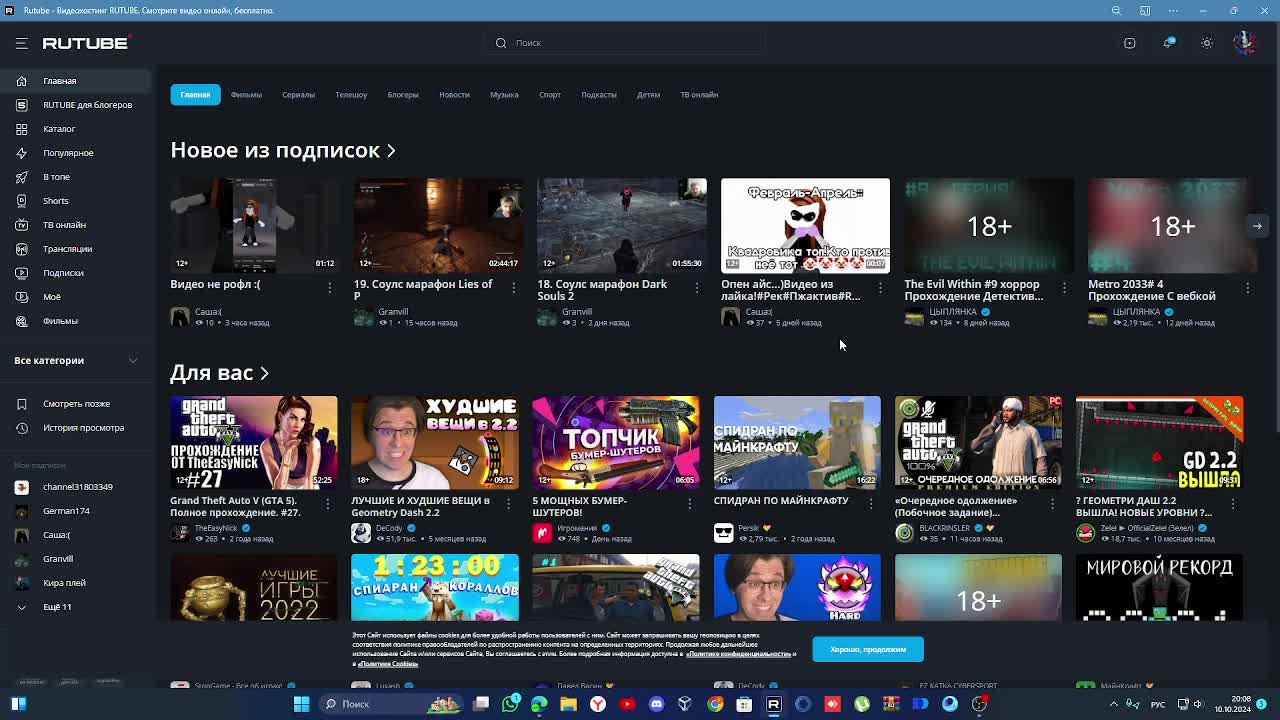Viewport: 1280px width, 720px height.
Task: Switch to the Блогеры tab
Action: click(x=403, y=95)
